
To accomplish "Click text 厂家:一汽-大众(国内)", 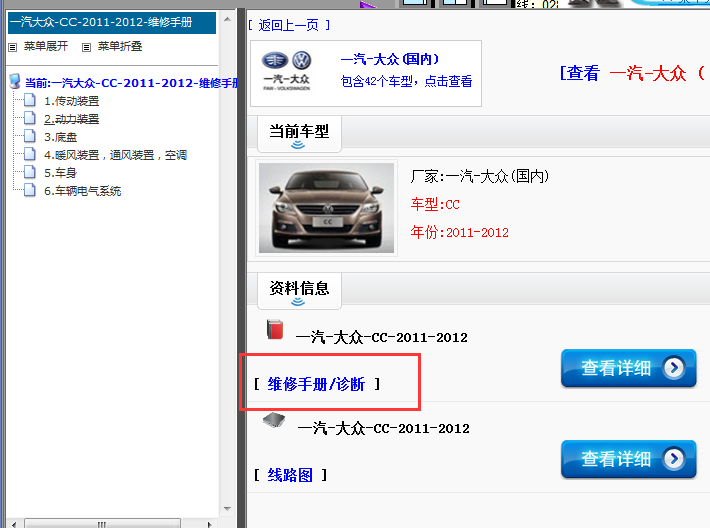I will point(480,176).
